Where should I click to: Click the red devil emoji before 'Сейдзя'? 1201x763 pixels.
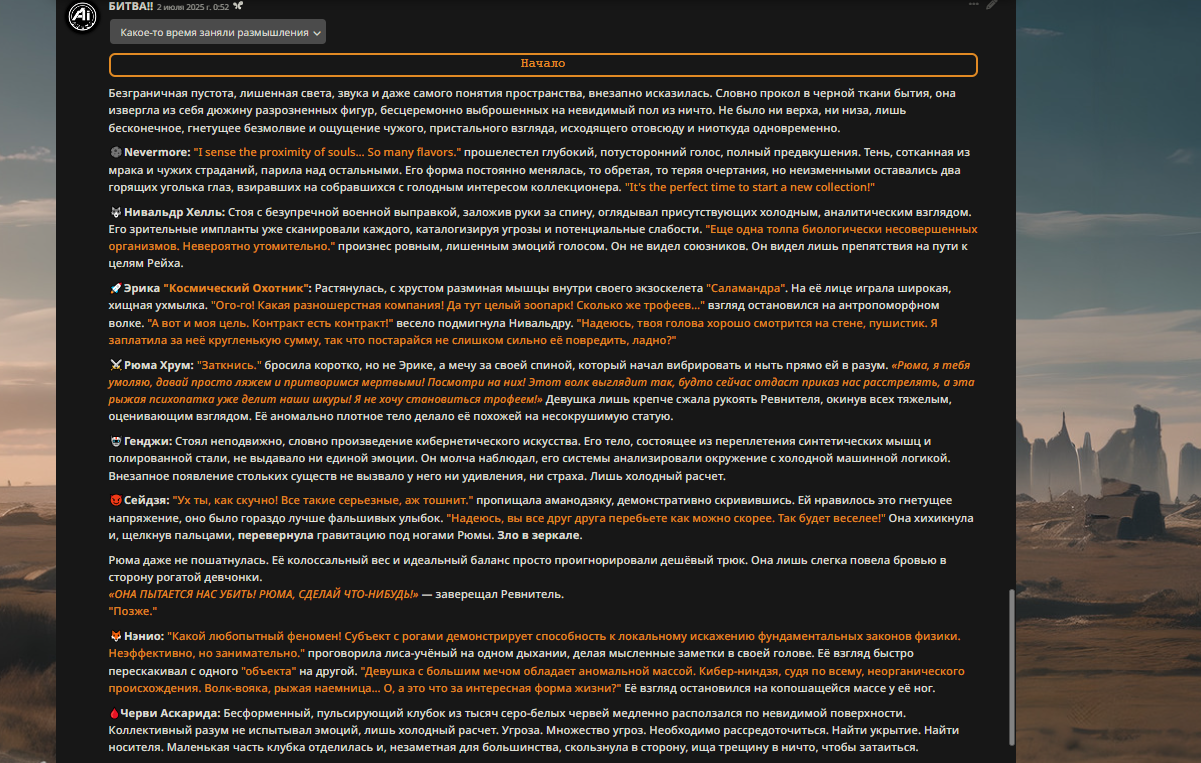point(115,499)
